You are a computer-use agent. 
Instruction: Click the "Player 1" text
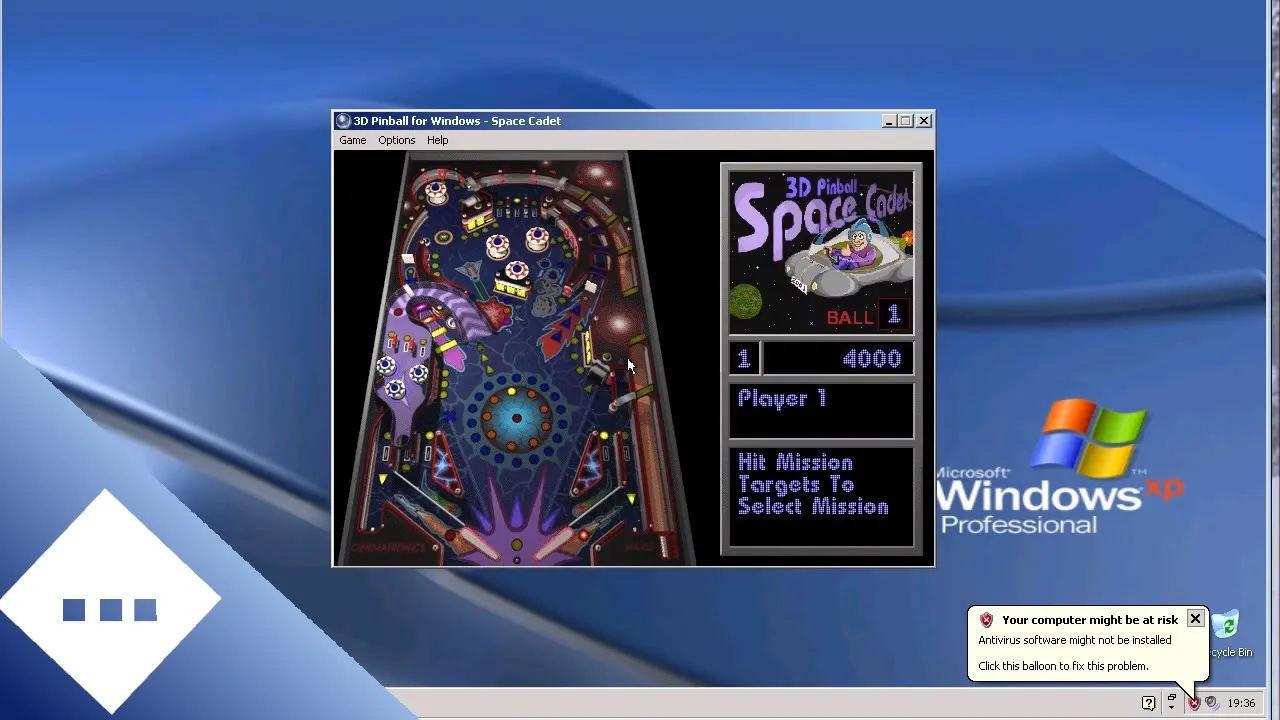pos(782,398)
